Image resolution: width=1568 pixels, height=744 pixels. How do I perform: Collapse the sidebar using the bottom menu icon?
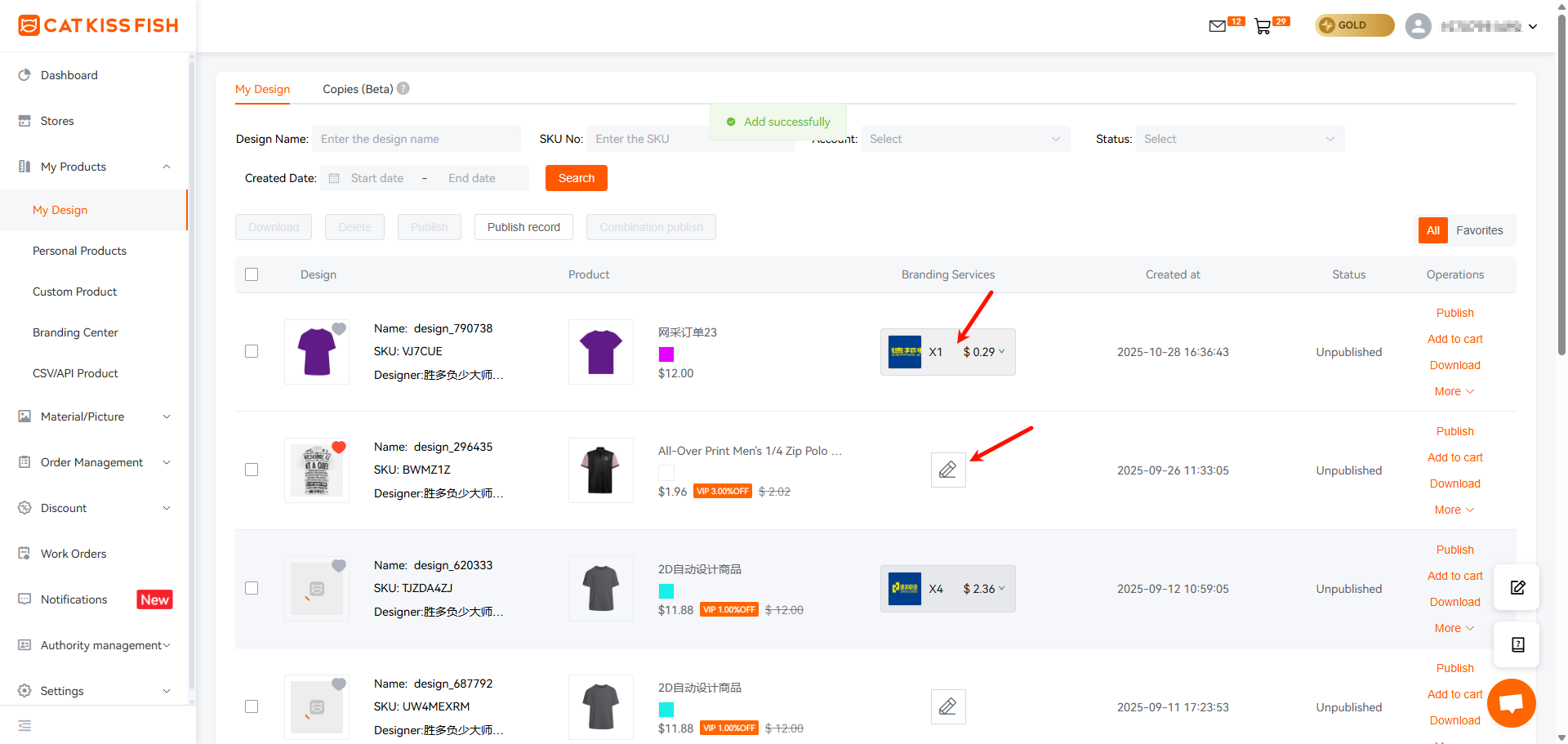24,725
